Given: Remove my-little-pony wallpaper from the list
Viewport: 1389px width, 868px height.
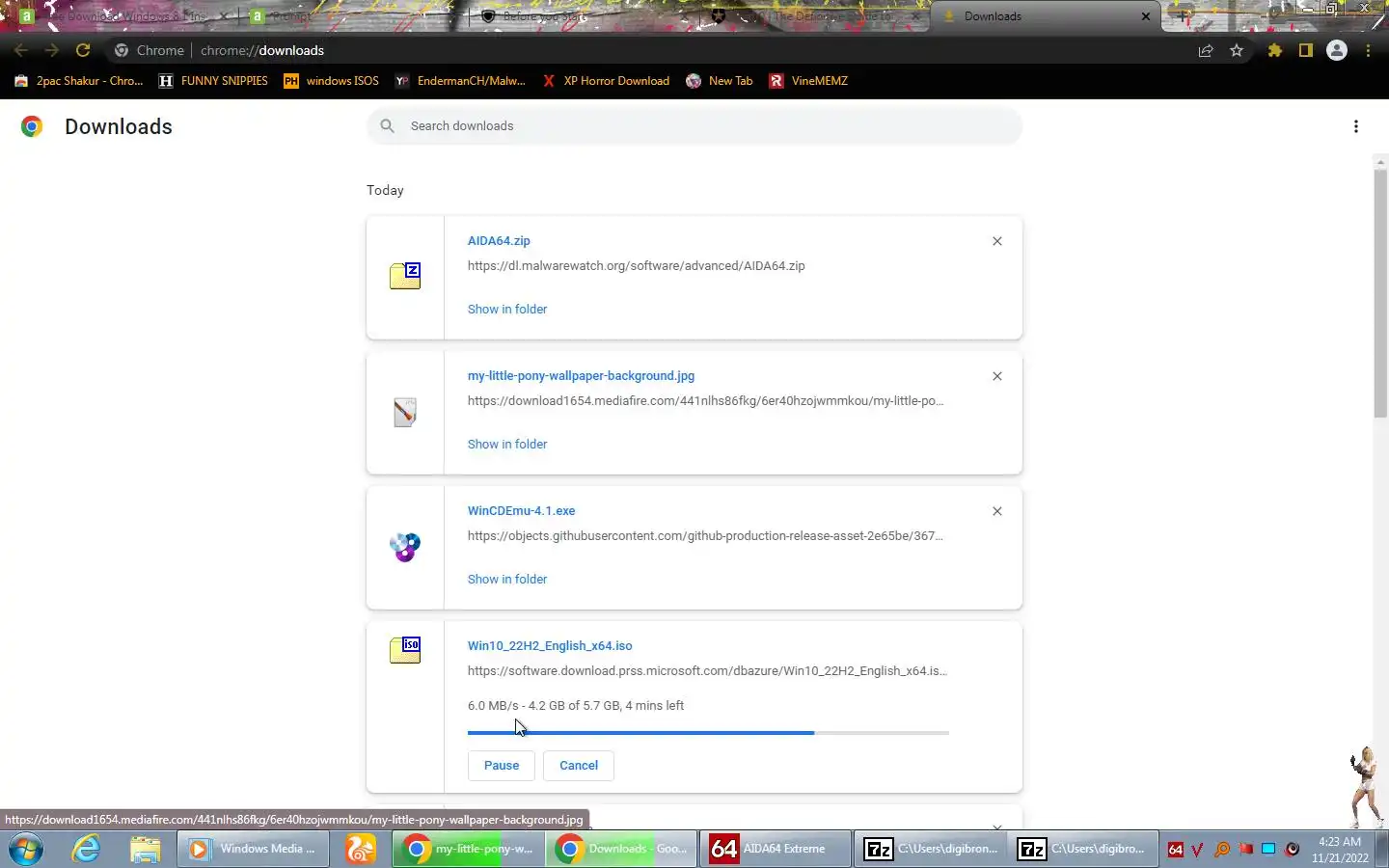Looking at the screenshot, I should (x=997, y=376).
